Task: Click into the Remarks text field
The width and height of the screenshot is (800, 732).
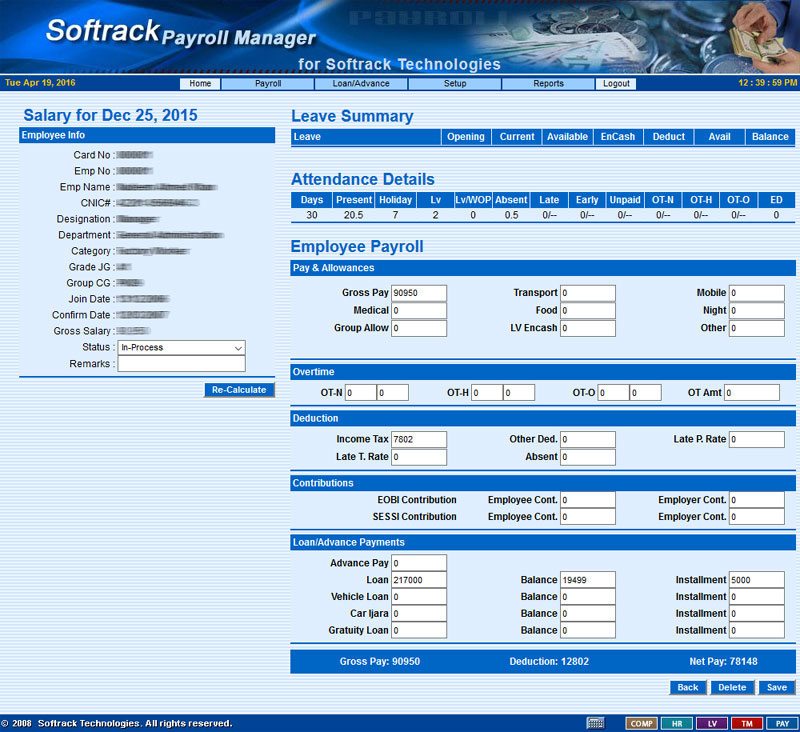Action: pos(181,364)
